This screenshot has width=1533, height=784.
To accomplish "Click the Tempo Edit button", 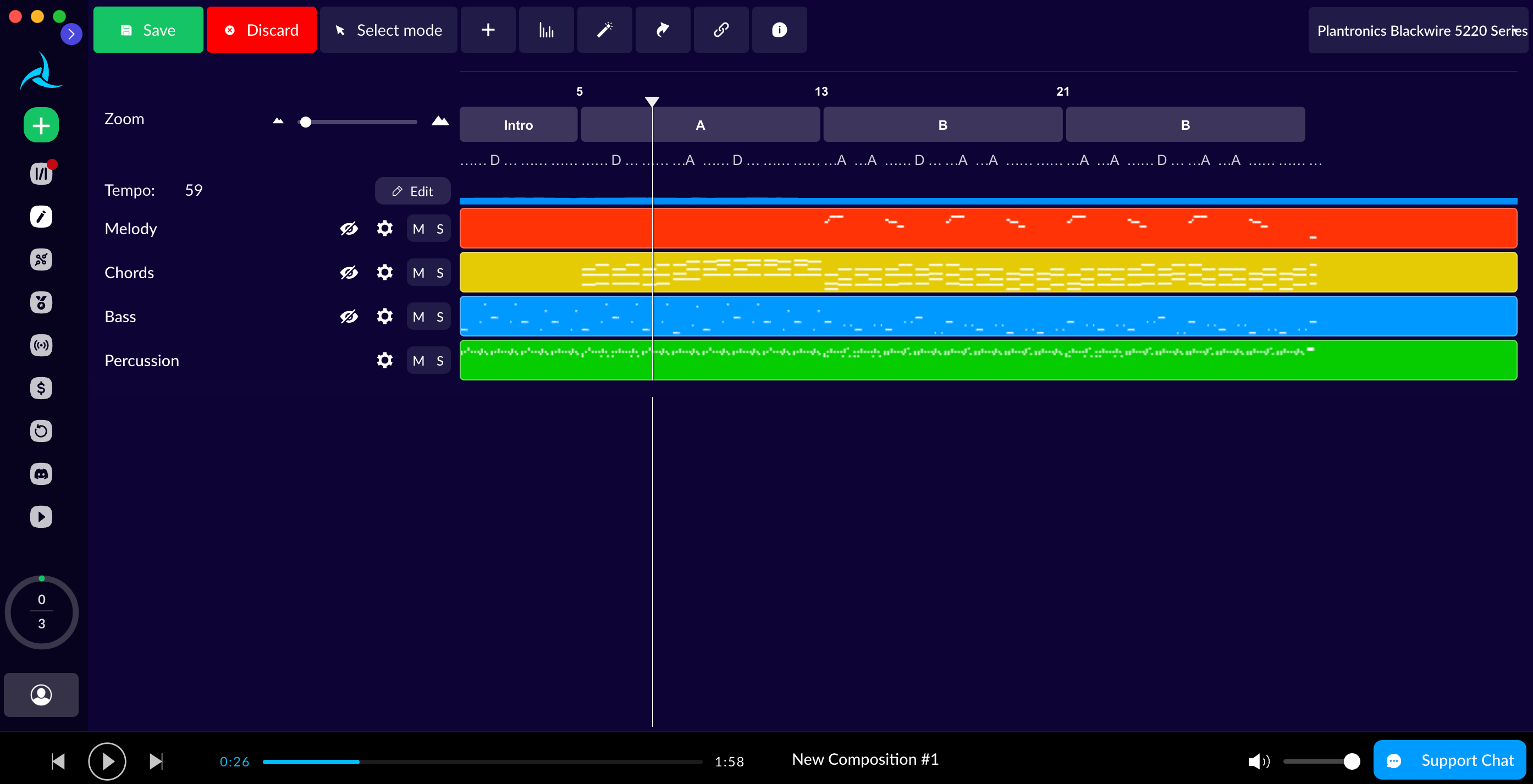I will pyautogui.click(x=412, y=191).
